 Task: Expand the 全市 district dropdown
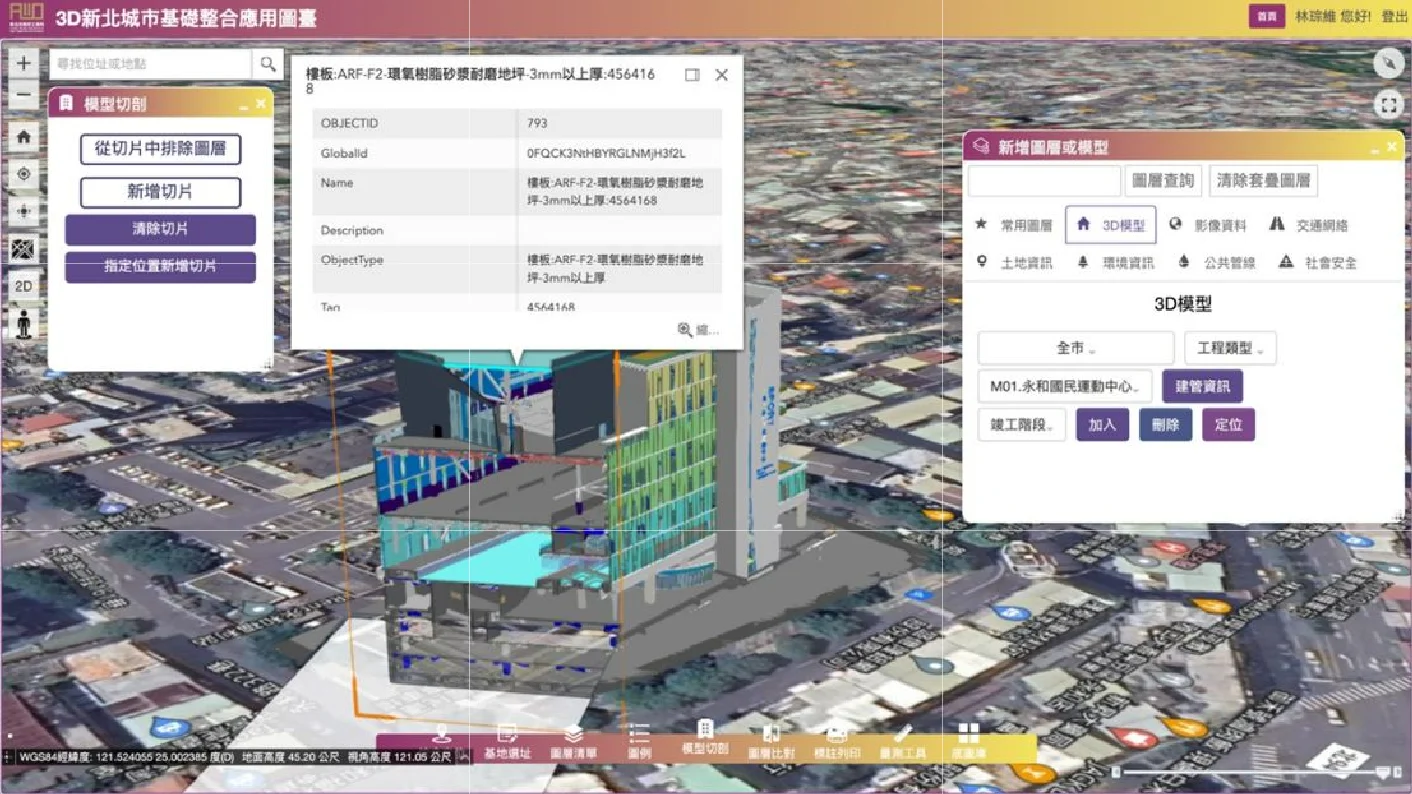pos(1075,348)
